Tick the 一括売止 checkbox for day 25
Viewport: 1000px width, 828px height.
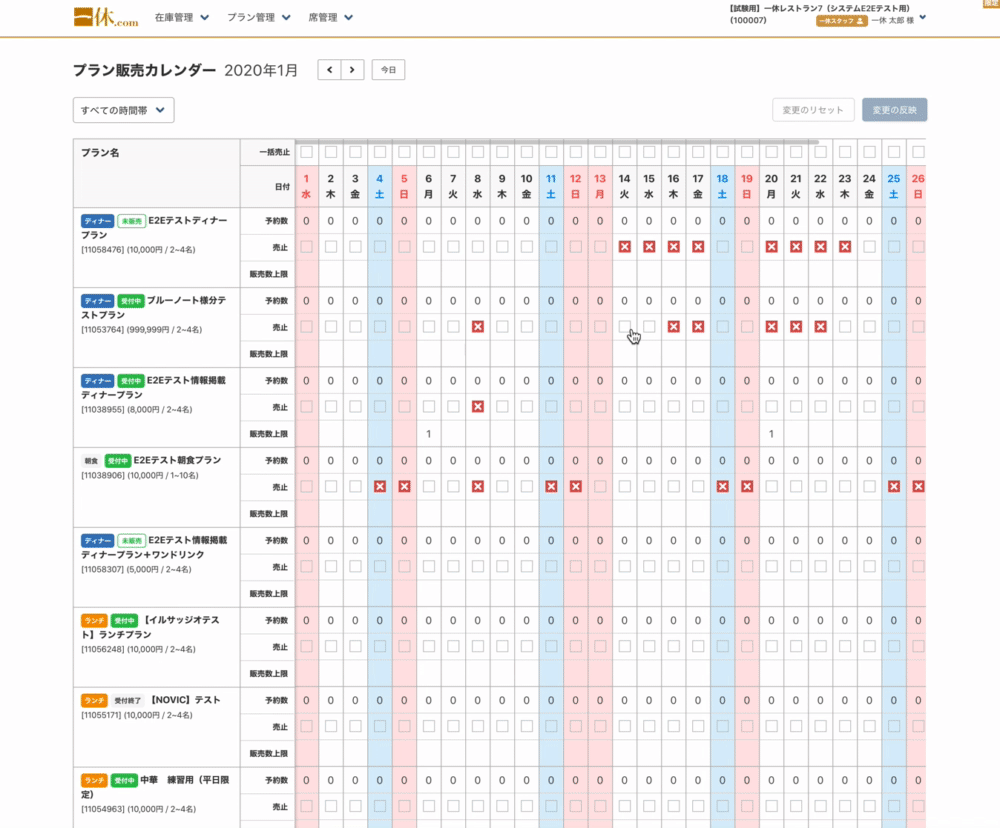click(893, 152)
